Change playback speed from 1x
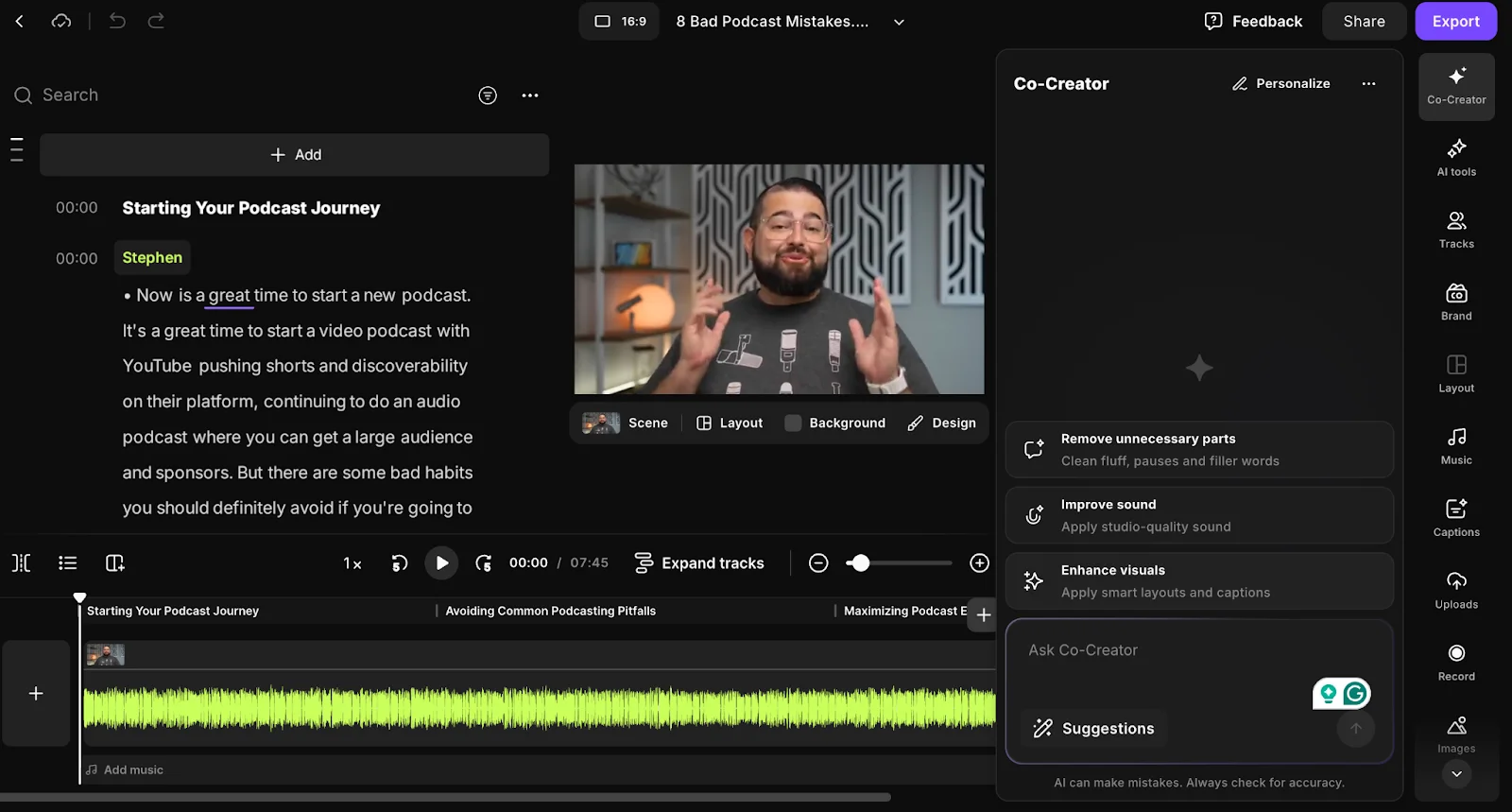Image resolution: width=1512 pixels, height=812 pixels. (352, 563)
